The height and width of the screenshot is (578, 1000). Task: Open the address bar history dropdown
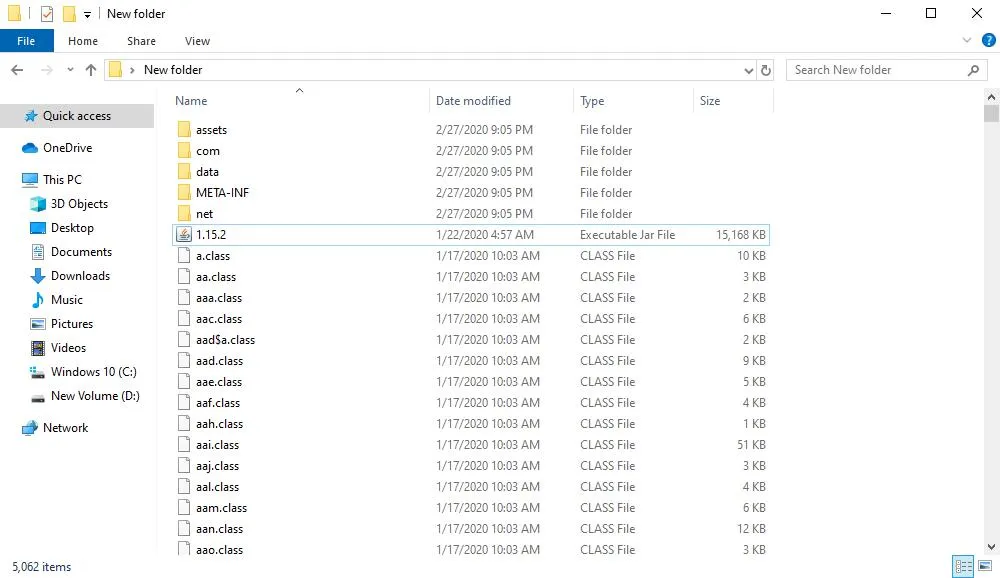748,70
